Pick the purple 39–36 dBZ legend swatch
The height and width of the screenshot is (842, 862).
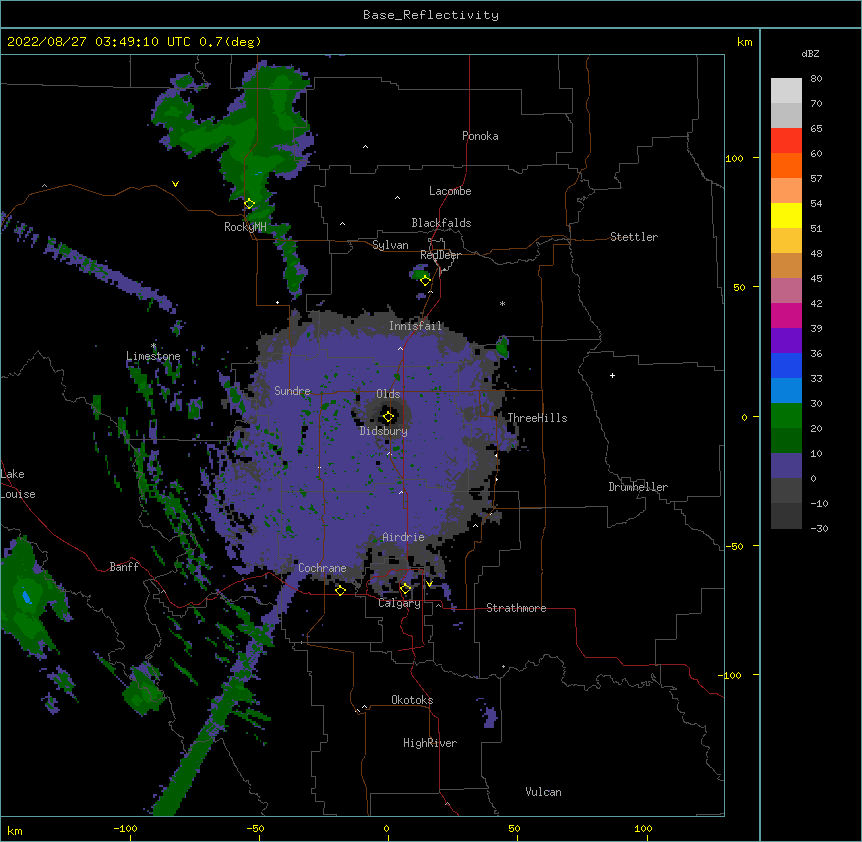click(x=786, y=341)
